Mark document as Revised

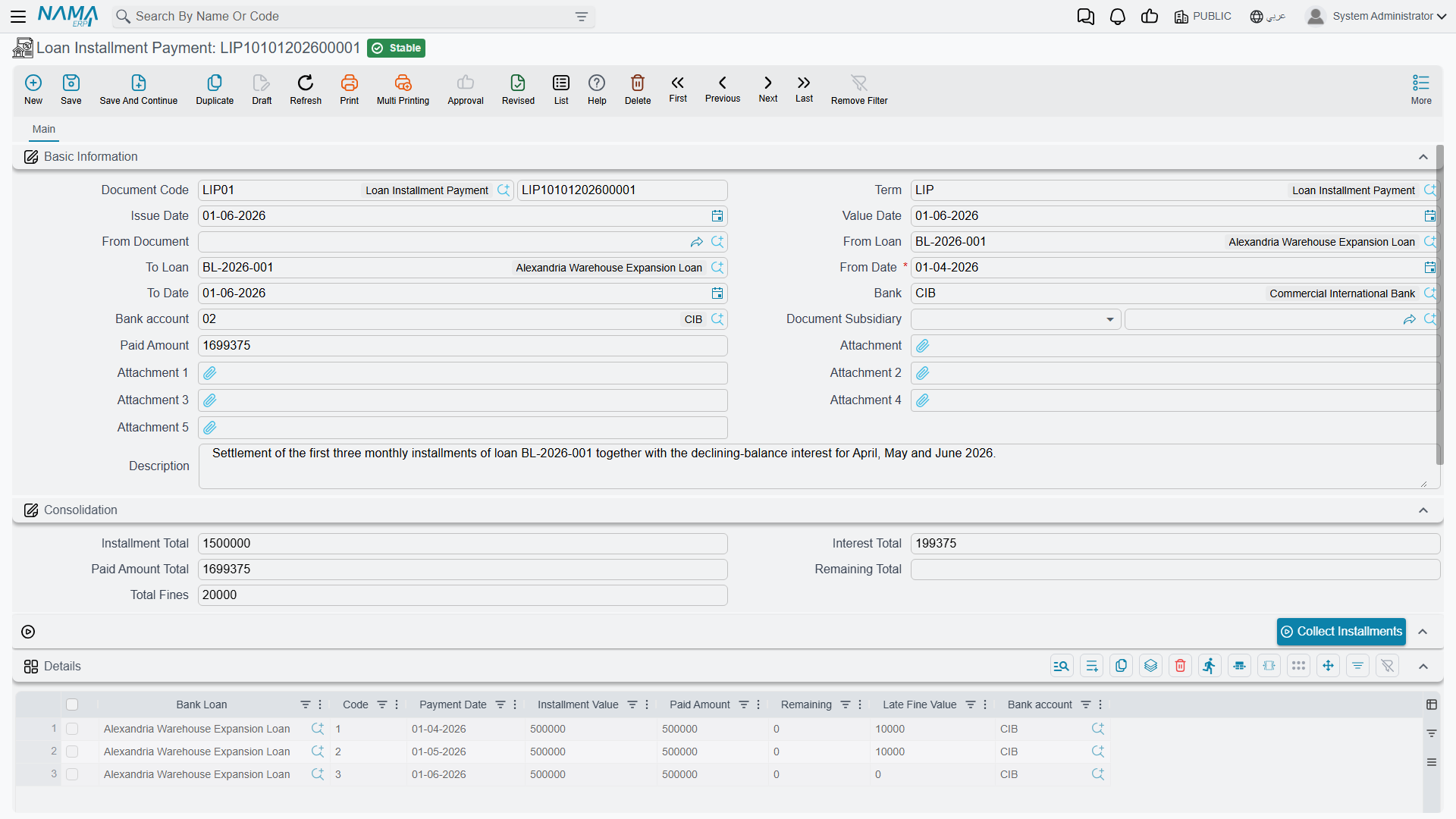click(518, 89)
